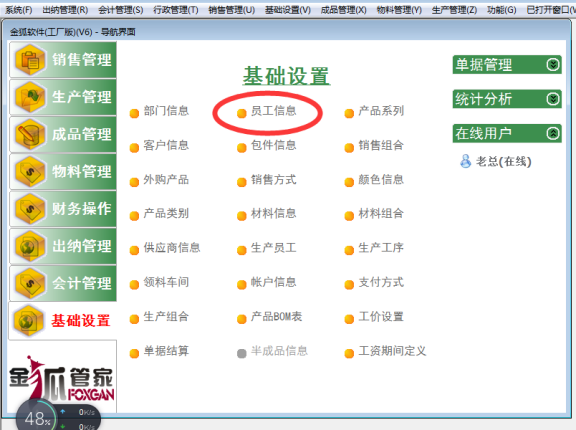576x430 pixels.
Task: Open 产品BOM表 link
Action: [x=276, y=317]
